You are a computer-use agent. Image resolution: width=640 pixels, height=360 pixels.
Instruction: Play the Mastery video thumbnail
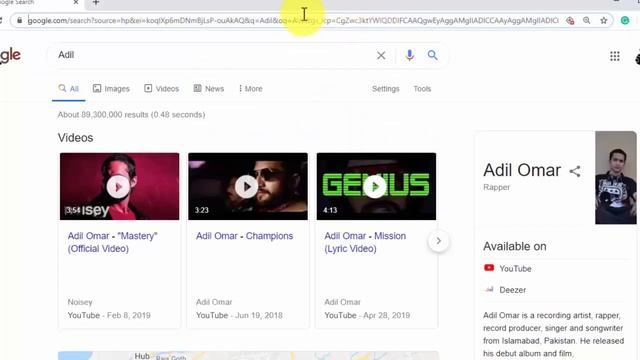point(119,187)
